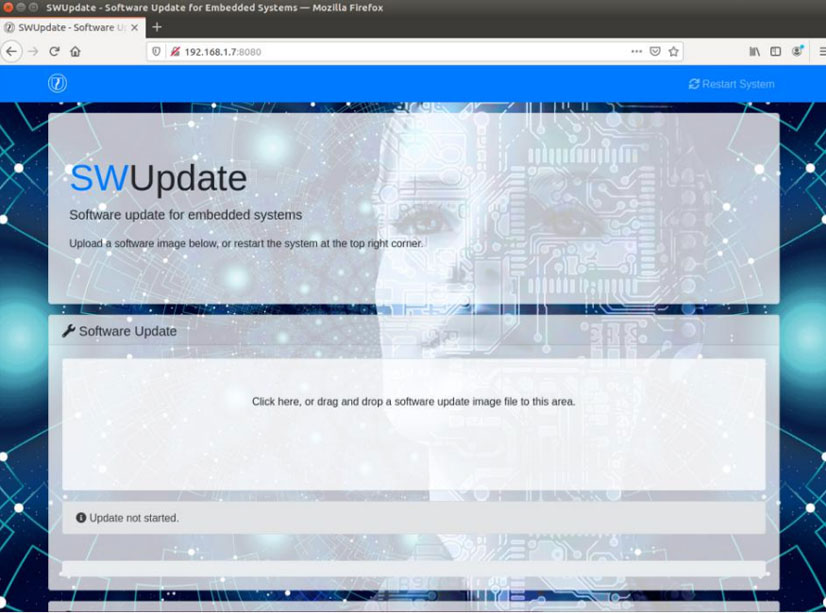This screenshot has height=613, width=826.
Task: Click the Restart System link
Action: (738, 84)
